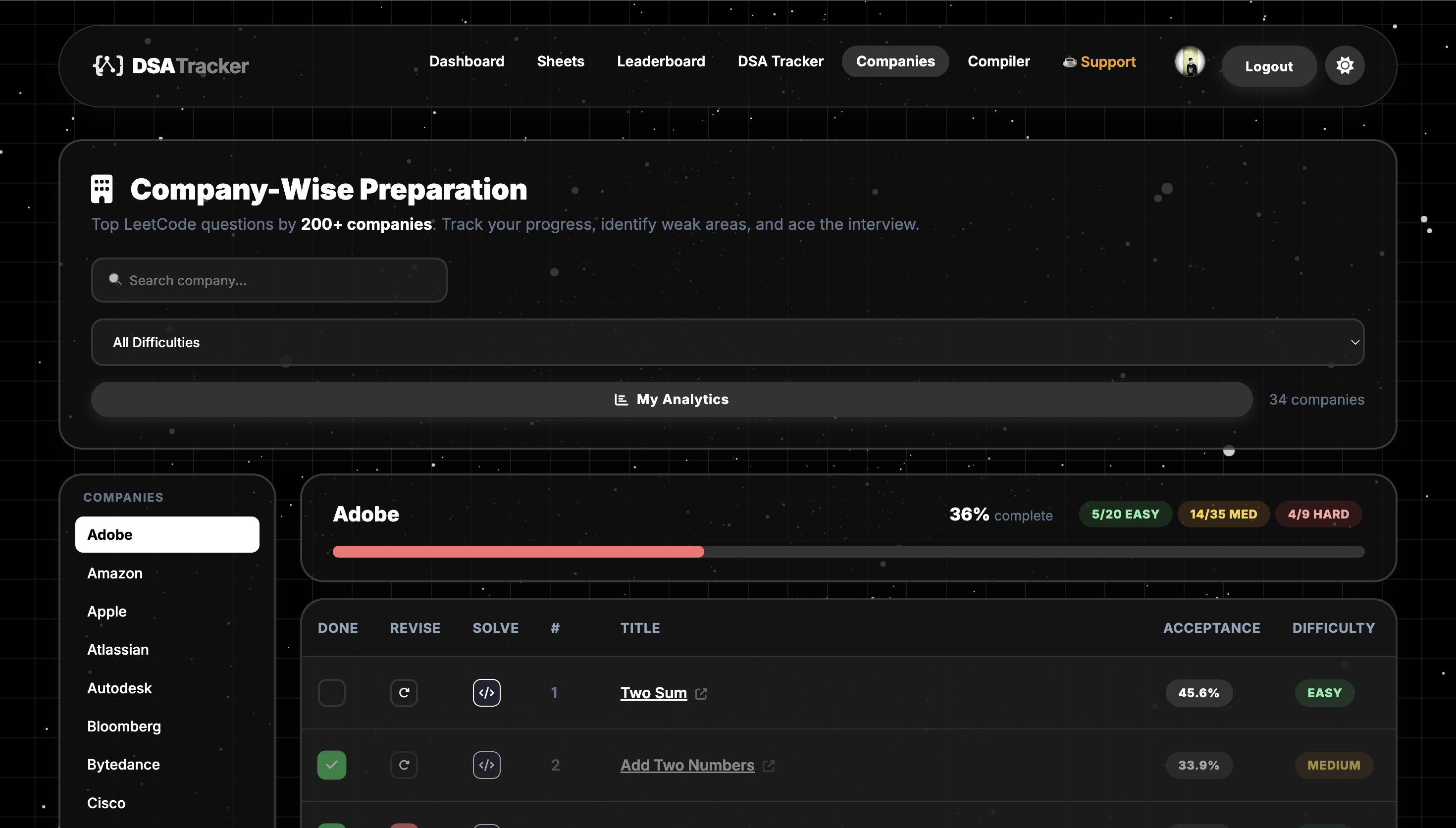1456x828 pixels.
Task: Click the DIFFICULTY column header
Action: (1333, 628)
